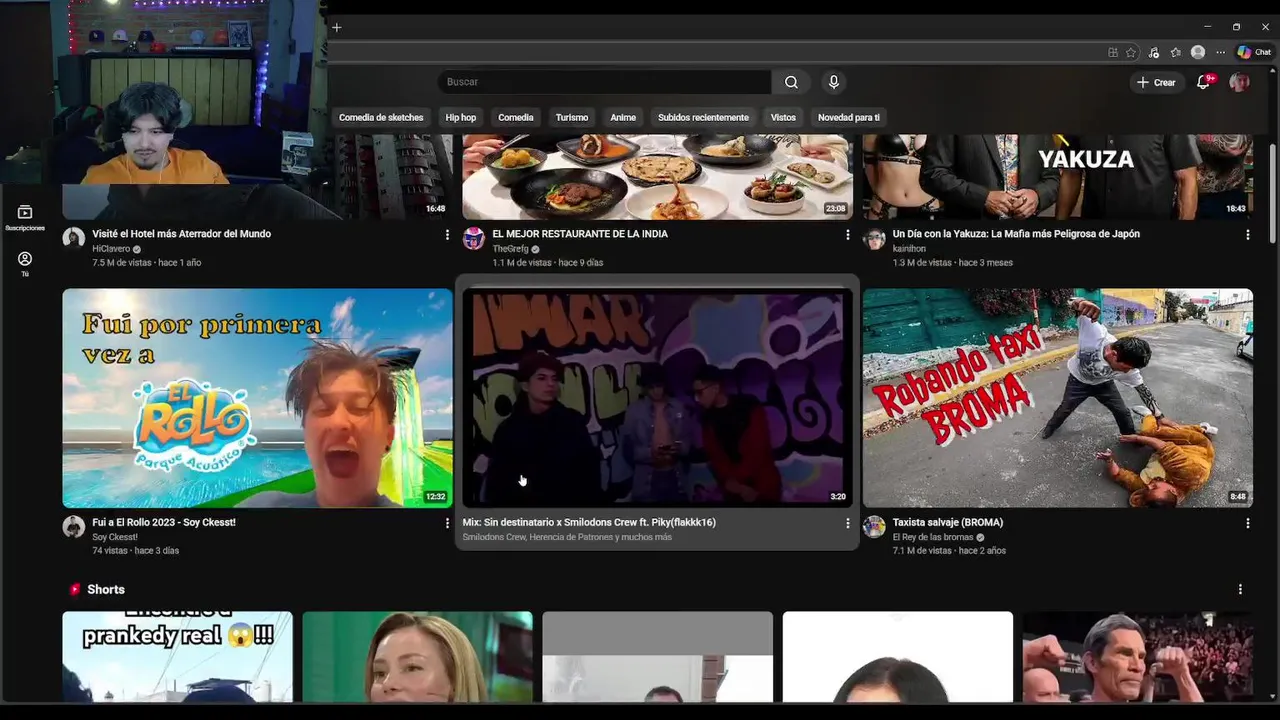Click the Shorts section icon
The width and height of the screenshot is (1280, 720).
[x=75, y=589]
